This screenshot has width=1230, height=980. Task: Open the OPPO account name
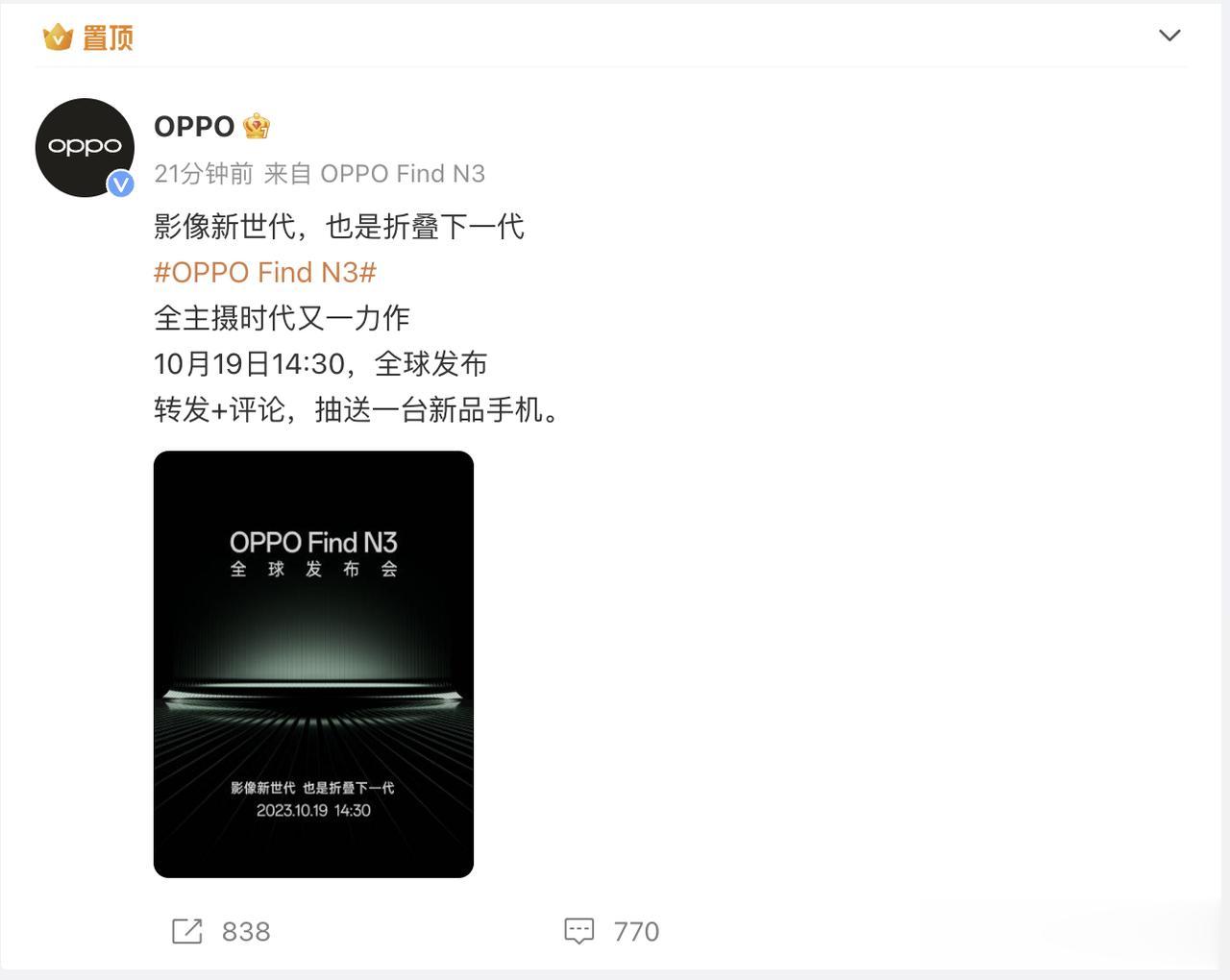(194, 126)
